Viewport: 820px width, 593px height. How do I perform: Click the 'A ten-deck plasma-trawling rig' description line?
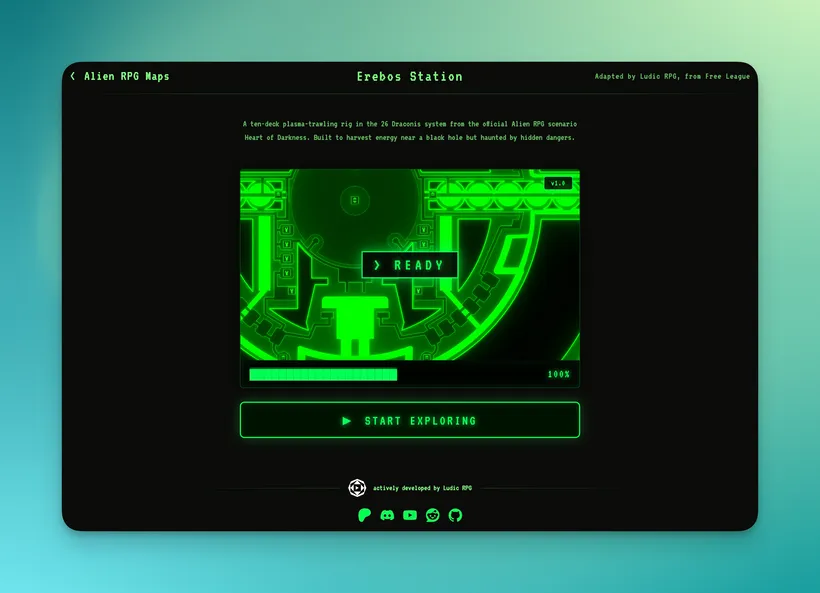(x=409, y=124)
